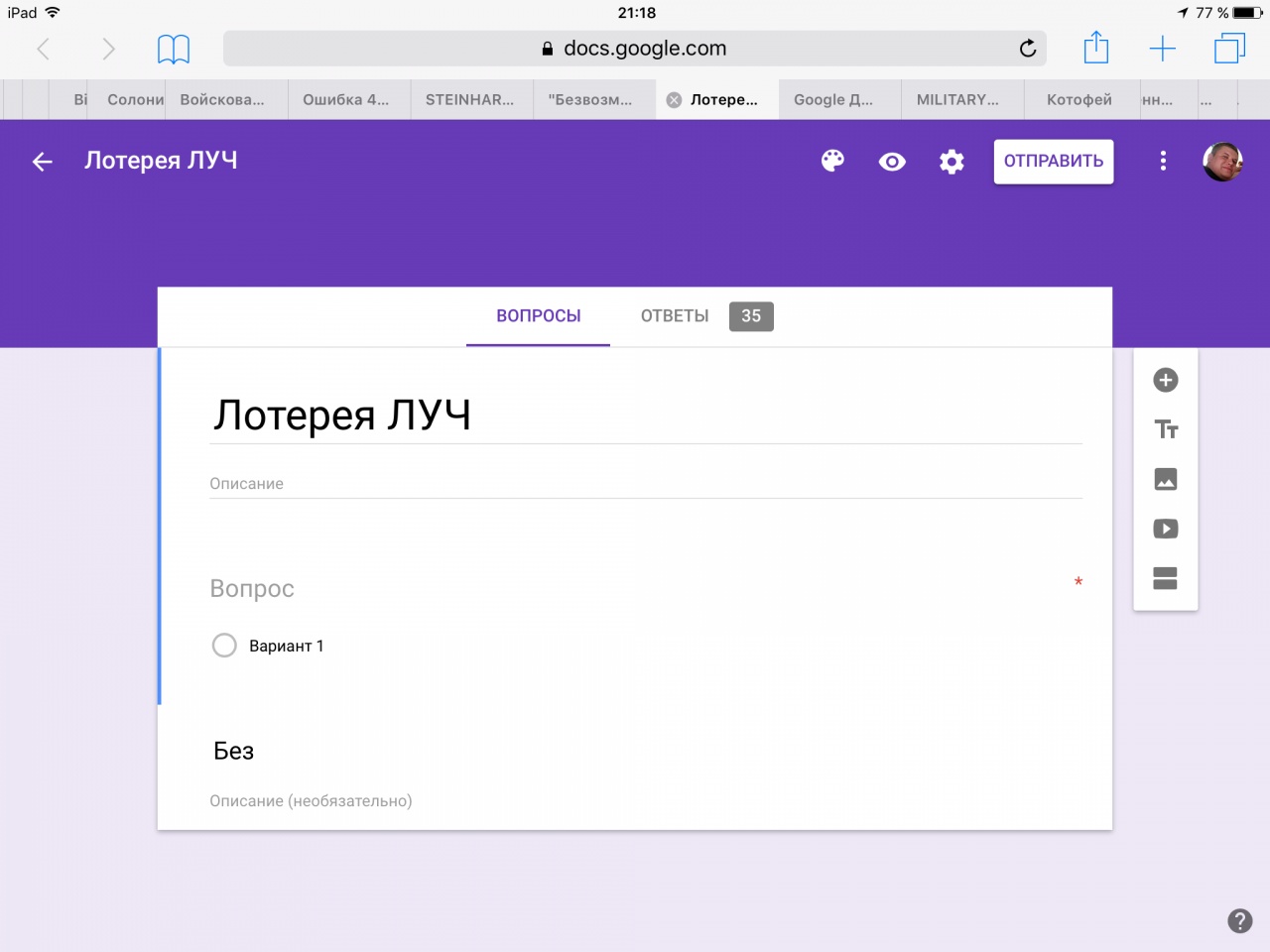Insert an image into the form
The image size is (1270, 952).
click(1166, 479)
